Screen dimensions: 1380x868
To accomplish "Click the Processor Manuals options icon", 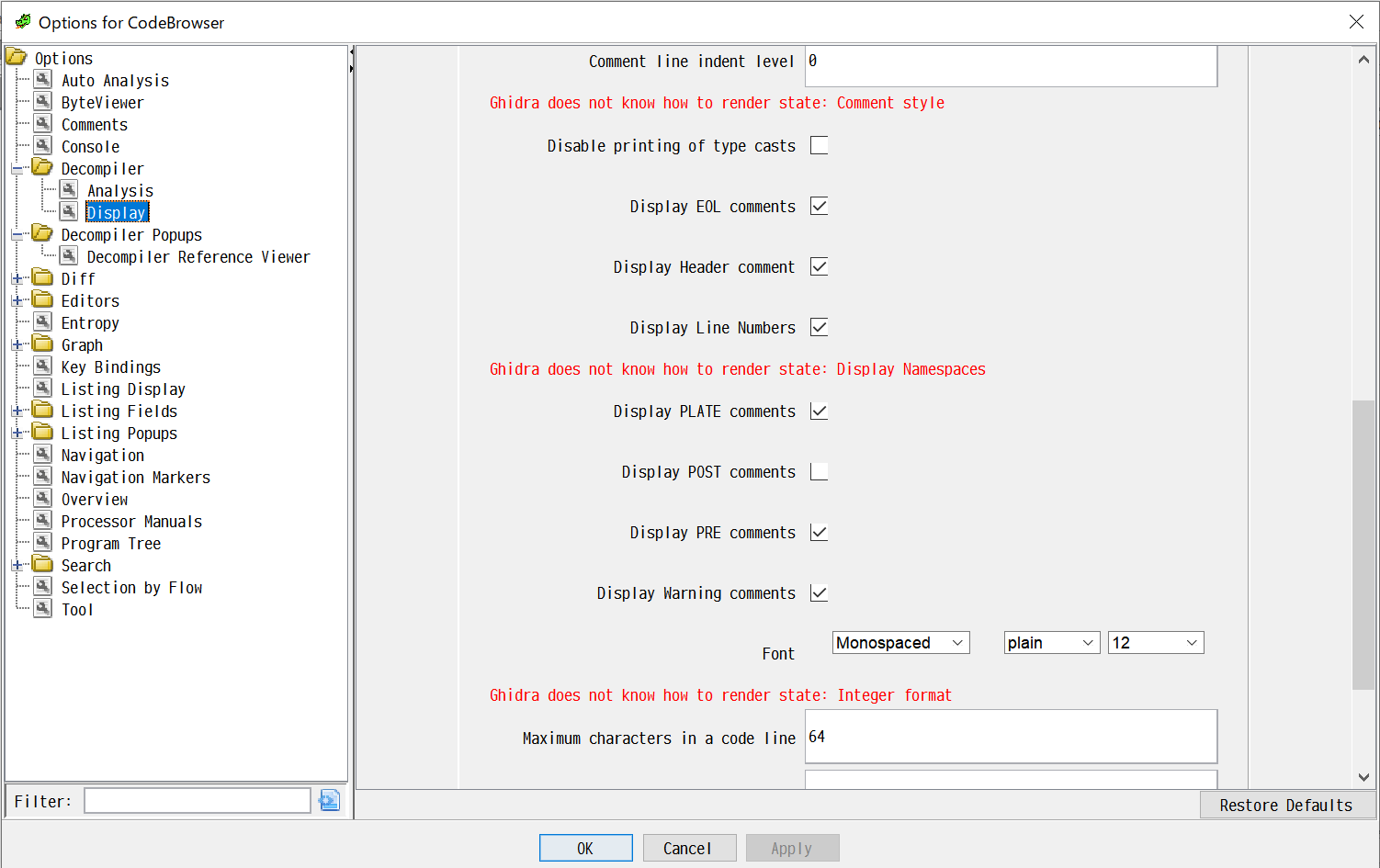I will tap(43, 521).
